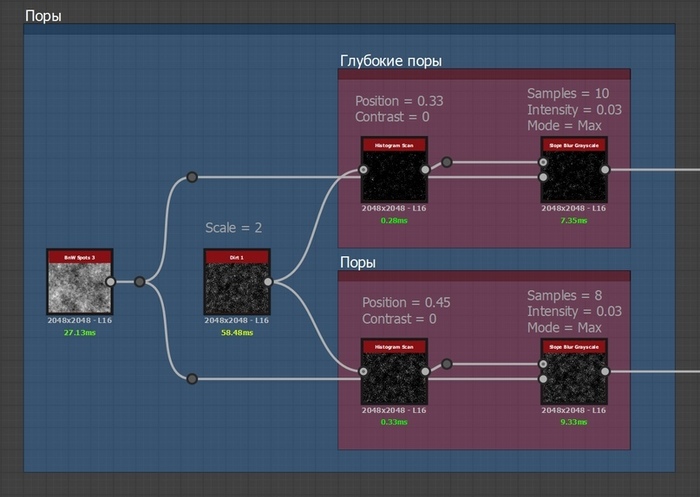
Task: Click input connector of 0.28ms Histogram Scan
Action: point(363,170)
